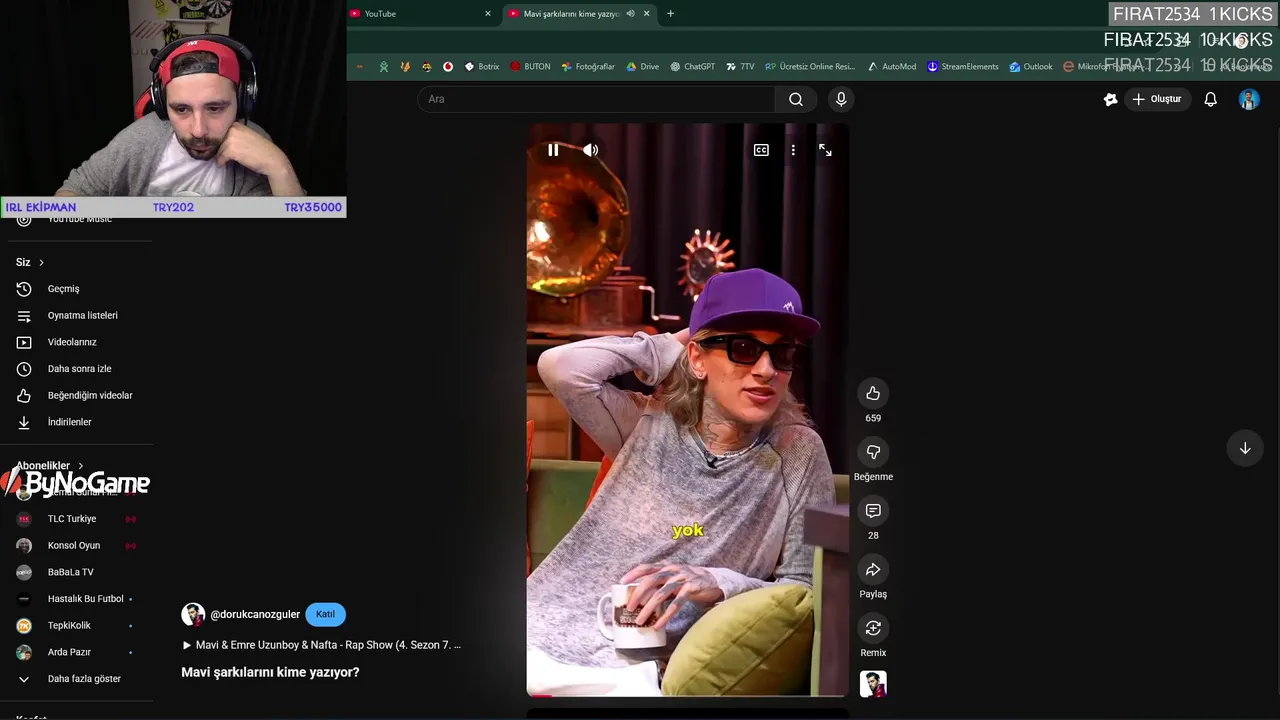Image resolution: width=1280 pixels, height=720 pixels.
Task: Open the account avatar menu
Action: [x=1249, y=99]
